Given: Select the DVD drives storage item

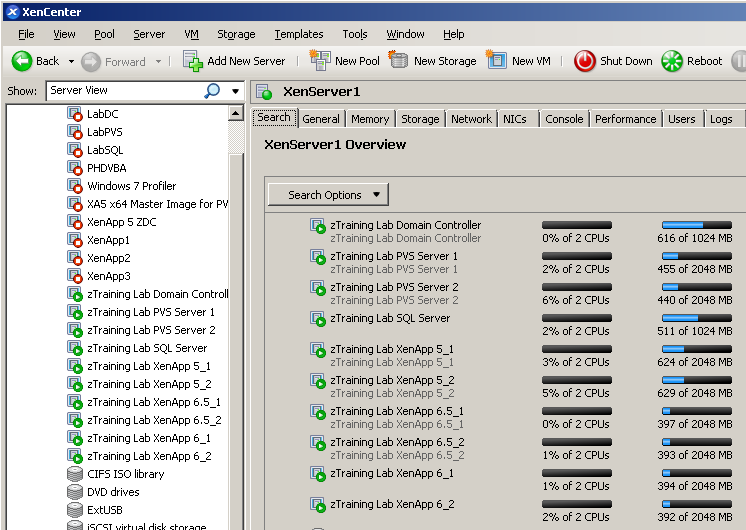Looking at the screenshot, I should click(112, 492).
